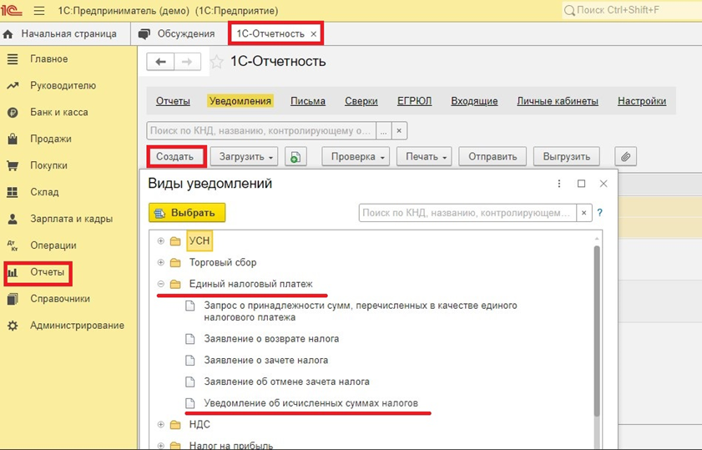702x450 pixels.
Task: Expand the Торговый сбор folder
Action: tap(161, 262)
